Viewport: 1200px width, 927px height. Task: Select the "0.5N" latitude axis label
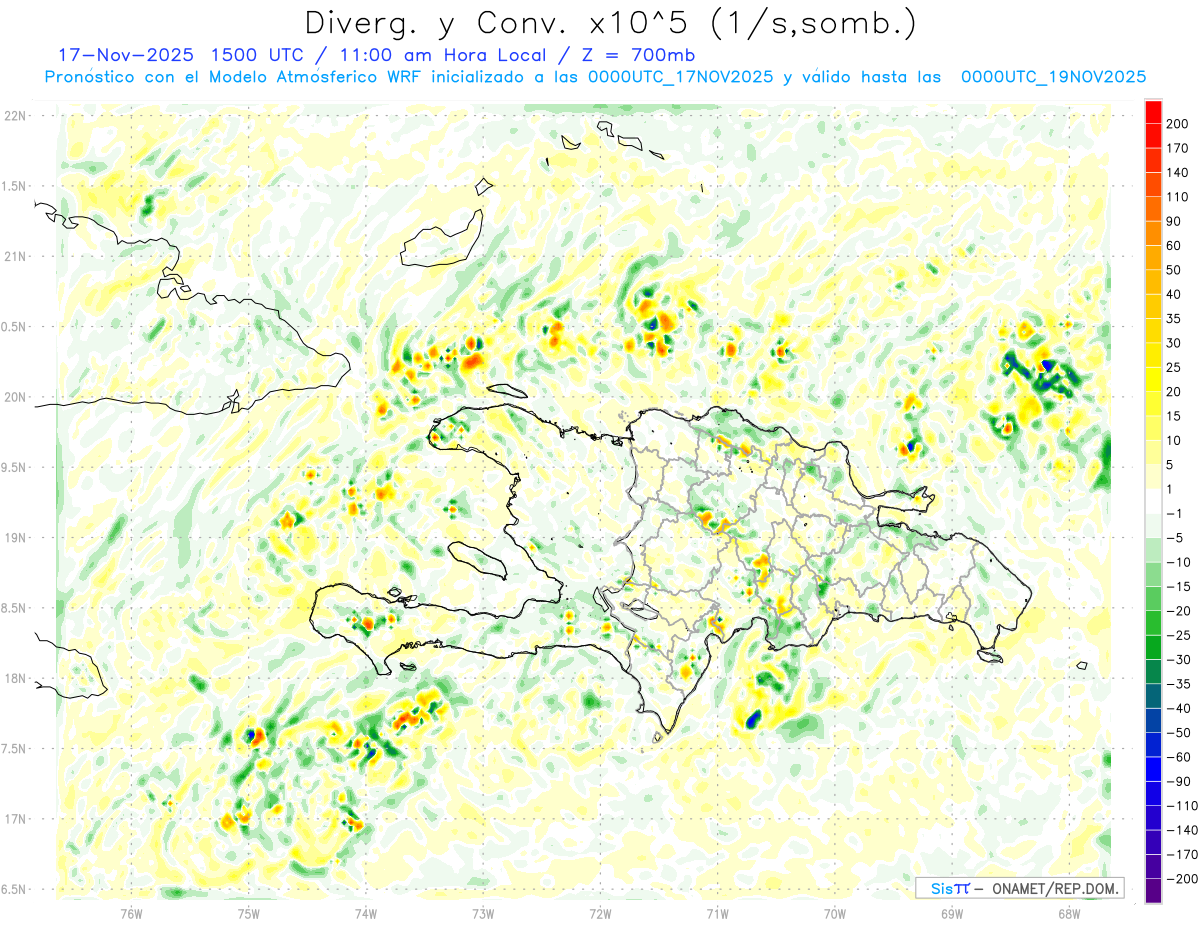[14, 327]
